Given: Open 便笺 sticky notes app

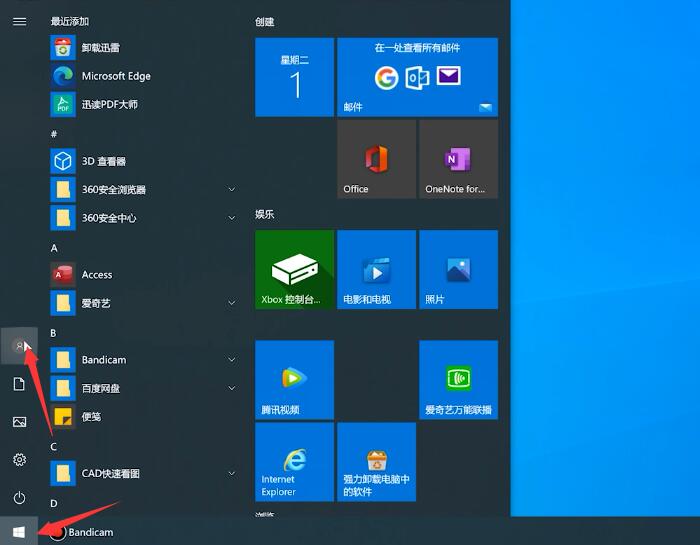Looking at the screenshot, I should (x=143, y=416).
